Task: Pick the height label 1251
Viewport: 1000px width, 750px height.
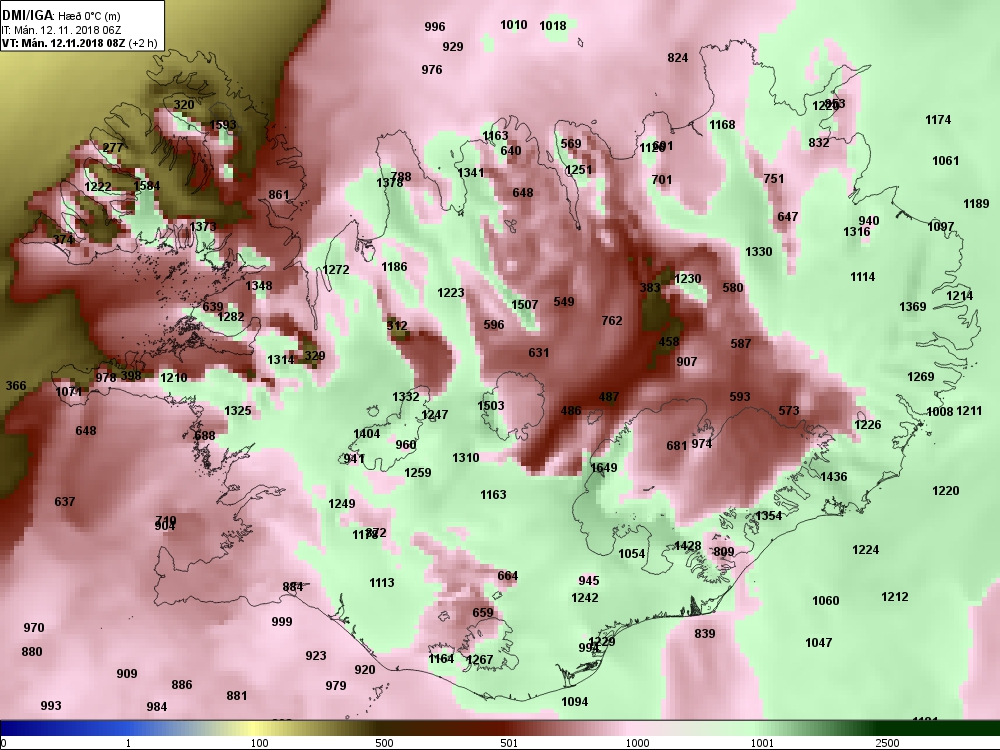Action: [578, 170]
